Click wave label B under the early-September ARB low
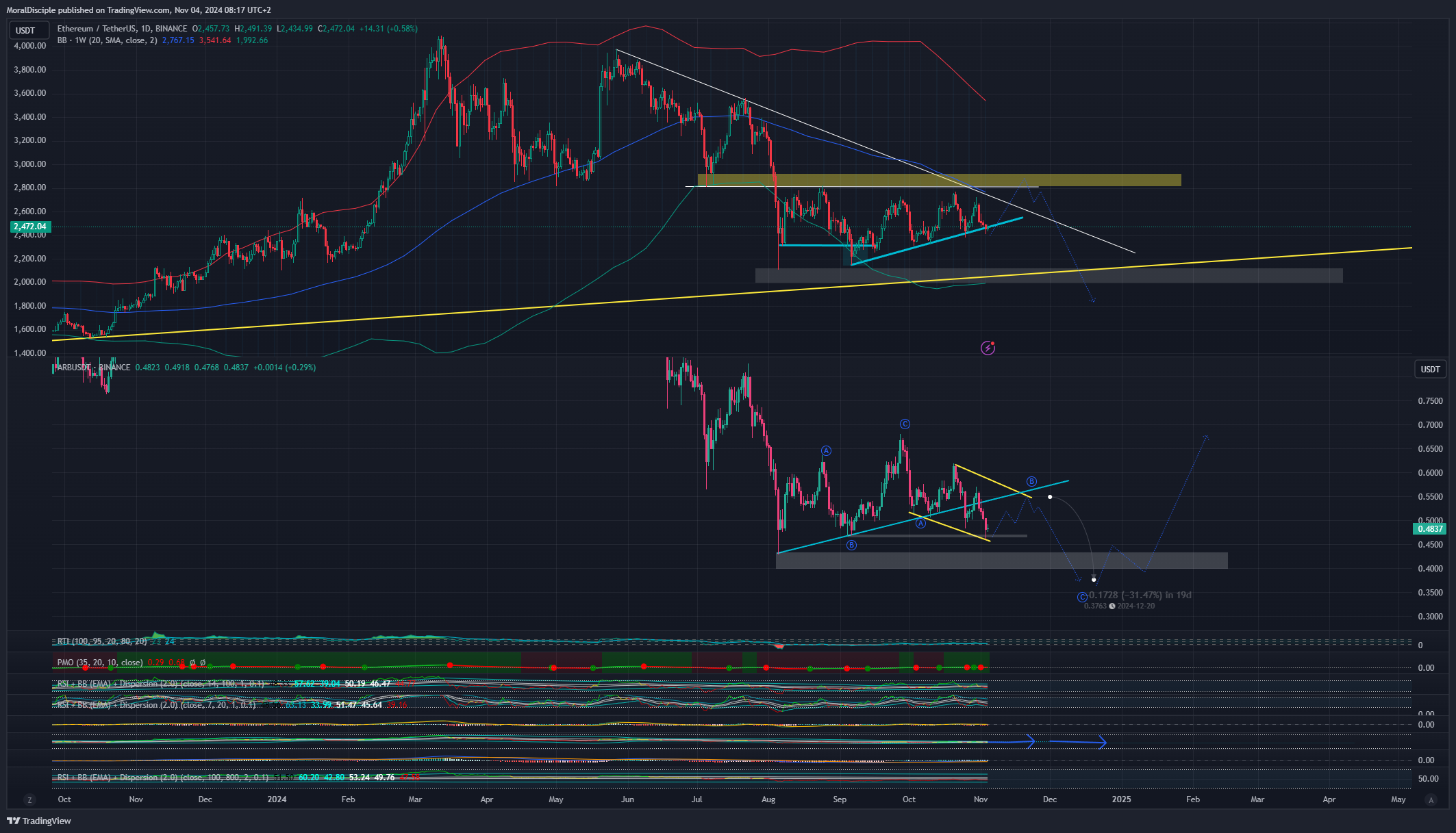1456x833 pixels. tap(851, 545)
